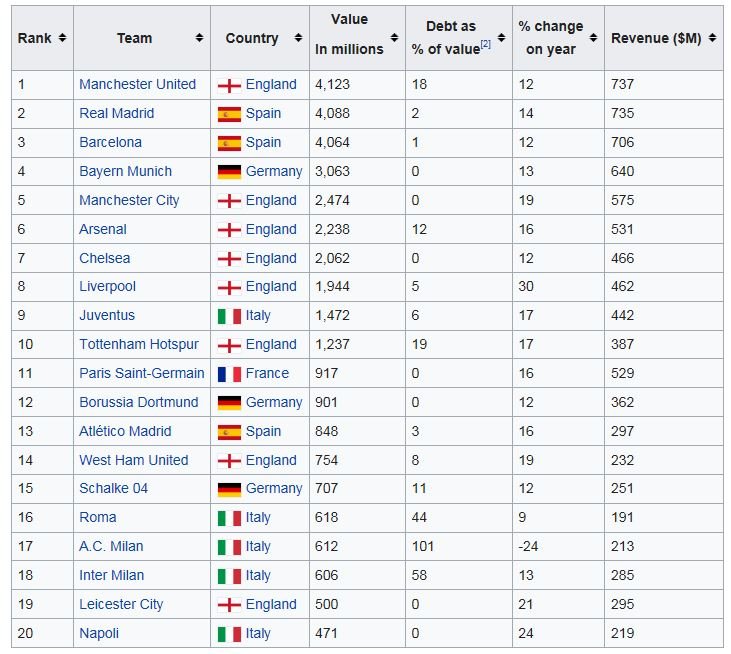Follow the Tottenham Hotspur link

[x=139, y=344]
